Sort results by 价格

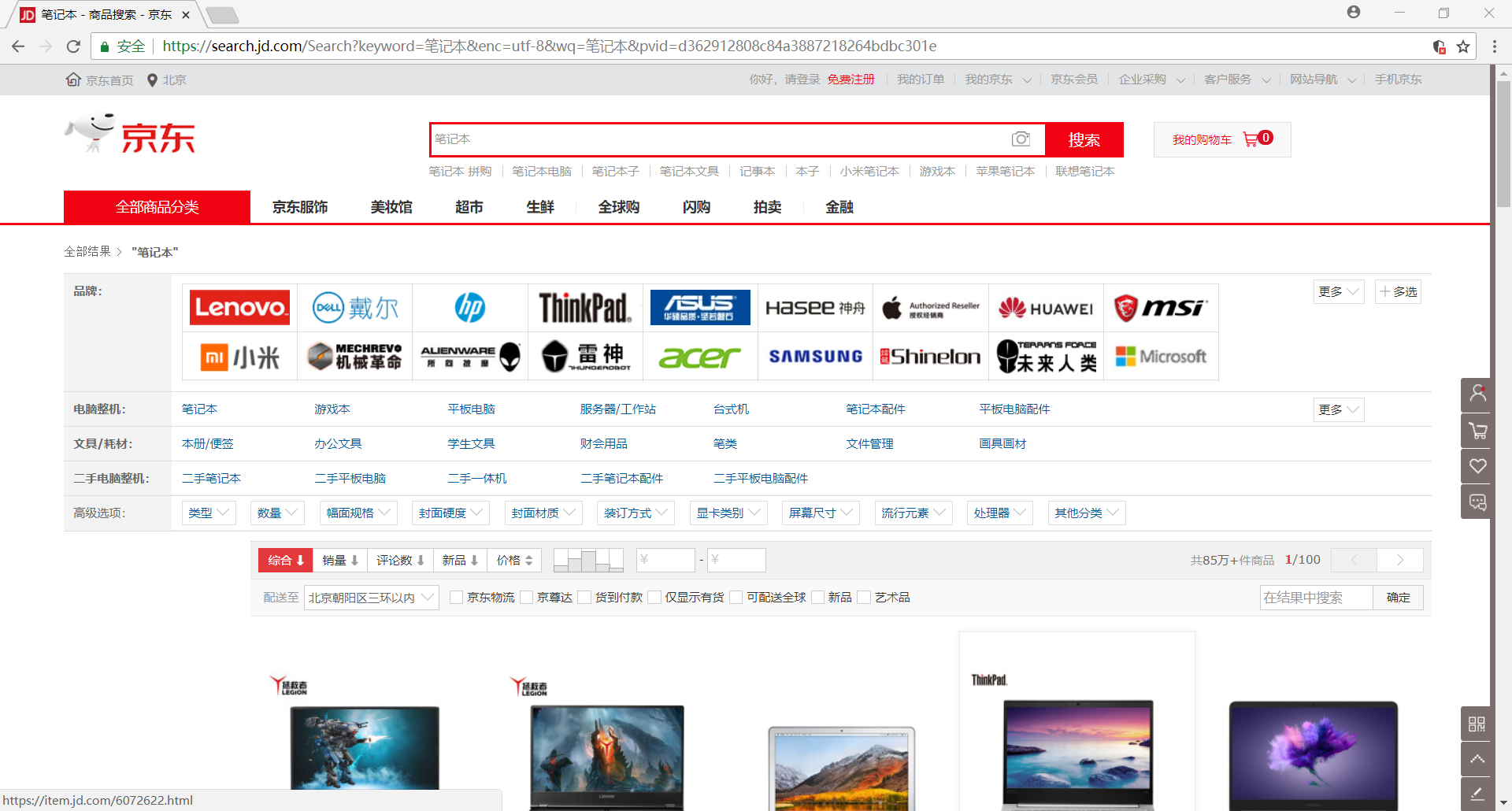tap(514, 561)
